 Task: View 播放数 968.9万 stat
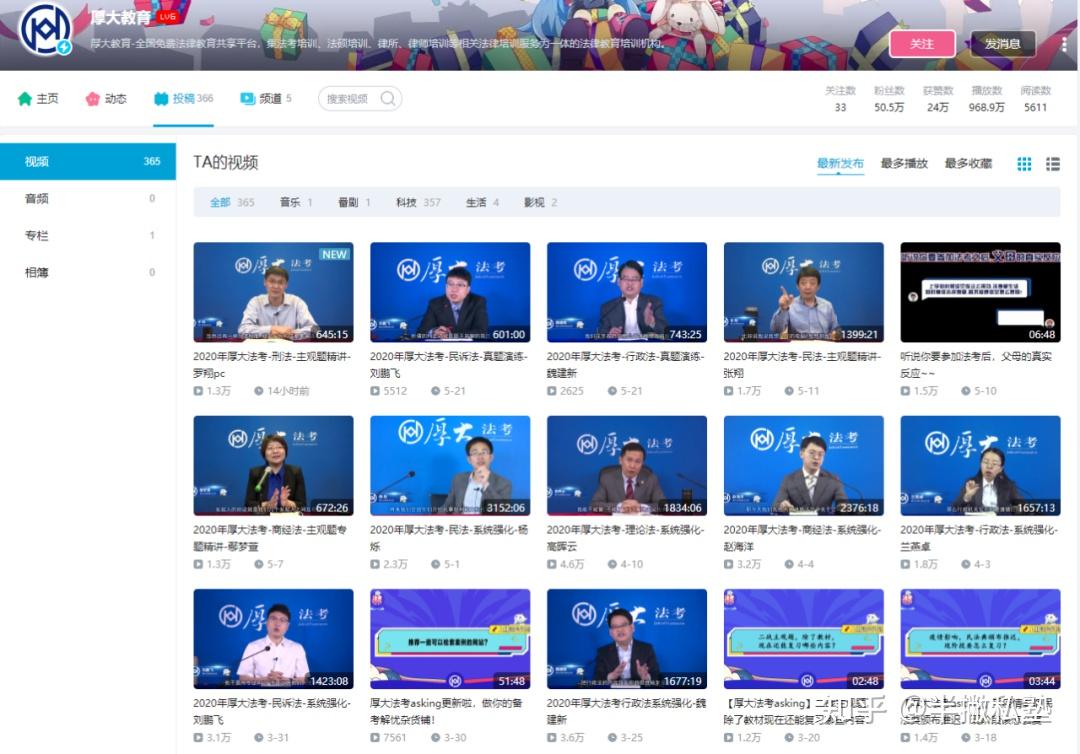pyautogui.click(x=986, y=98)
